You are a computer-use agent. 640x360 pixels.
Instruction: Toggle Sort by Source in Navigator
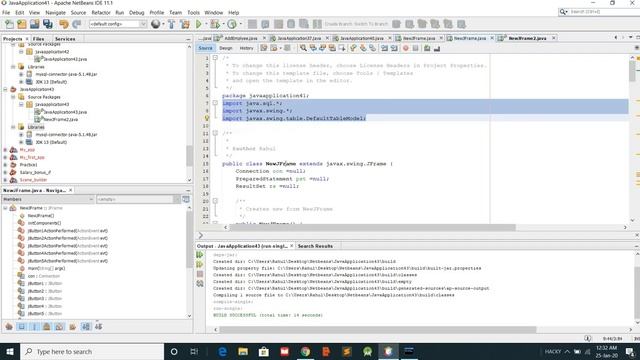point(98,327)
